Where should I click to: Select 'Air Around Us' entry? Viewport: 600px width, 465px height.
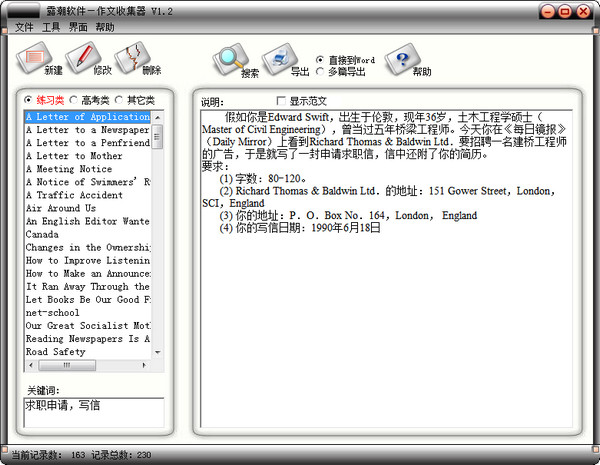pyautogui.click(x=88, y=208)
